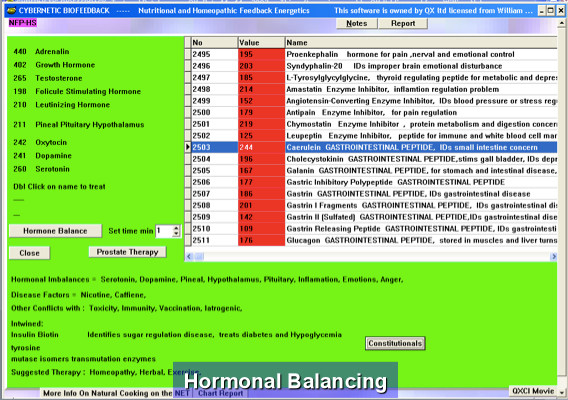
Task: Open the Report button
Action: pyautogui.click(x=403, y=23)
